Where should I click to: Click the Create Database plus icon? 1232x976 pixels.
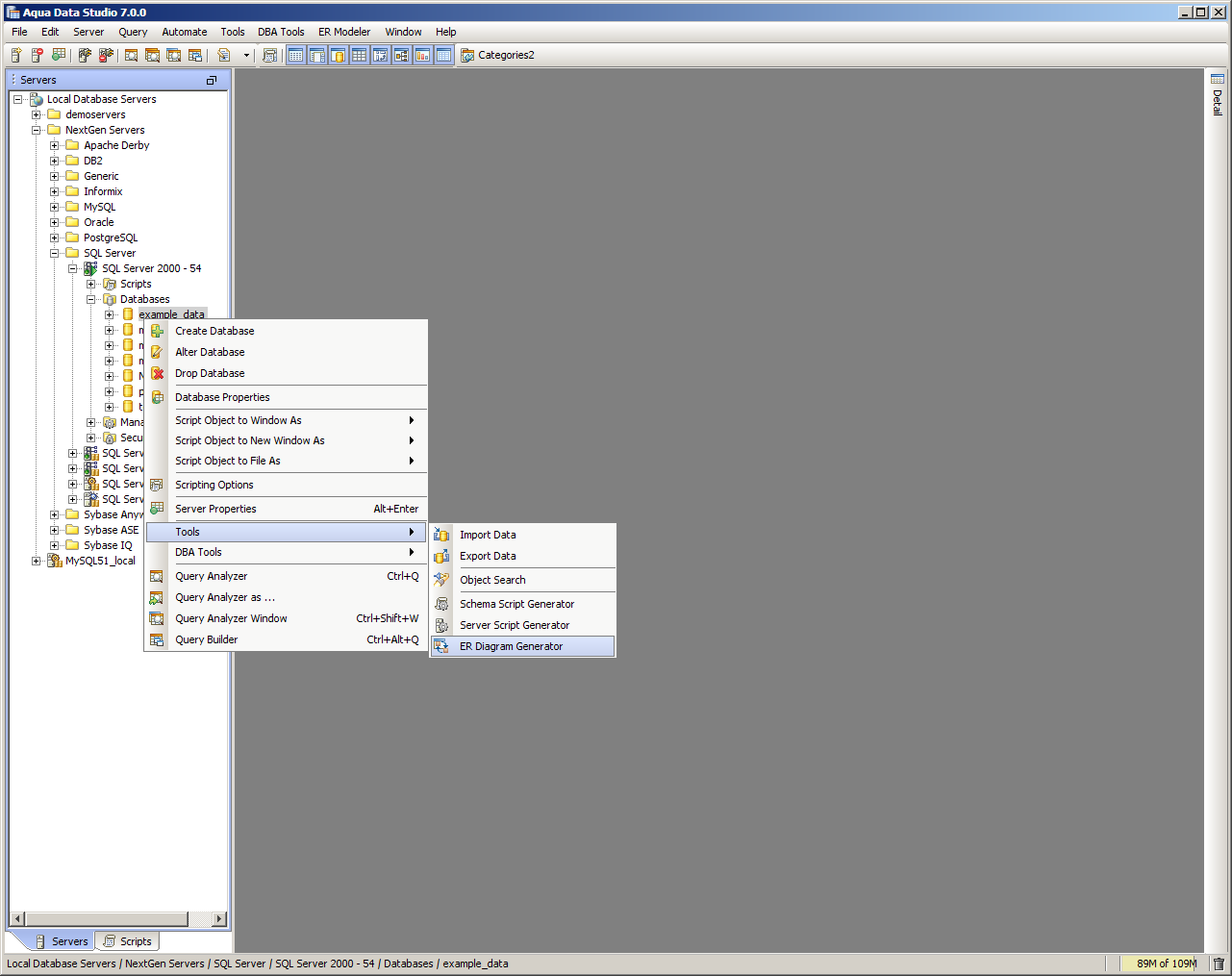point(157,331)
